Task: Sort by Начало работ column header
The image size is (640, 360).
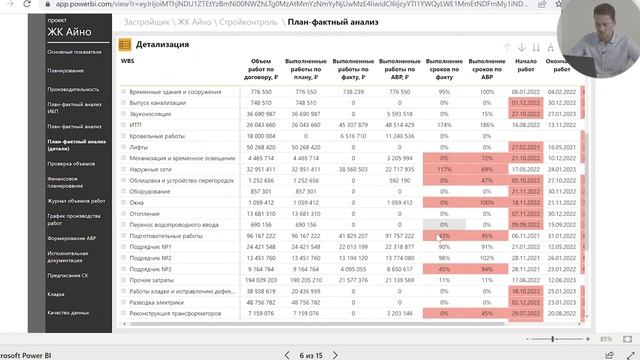Action: click(526, 65)
